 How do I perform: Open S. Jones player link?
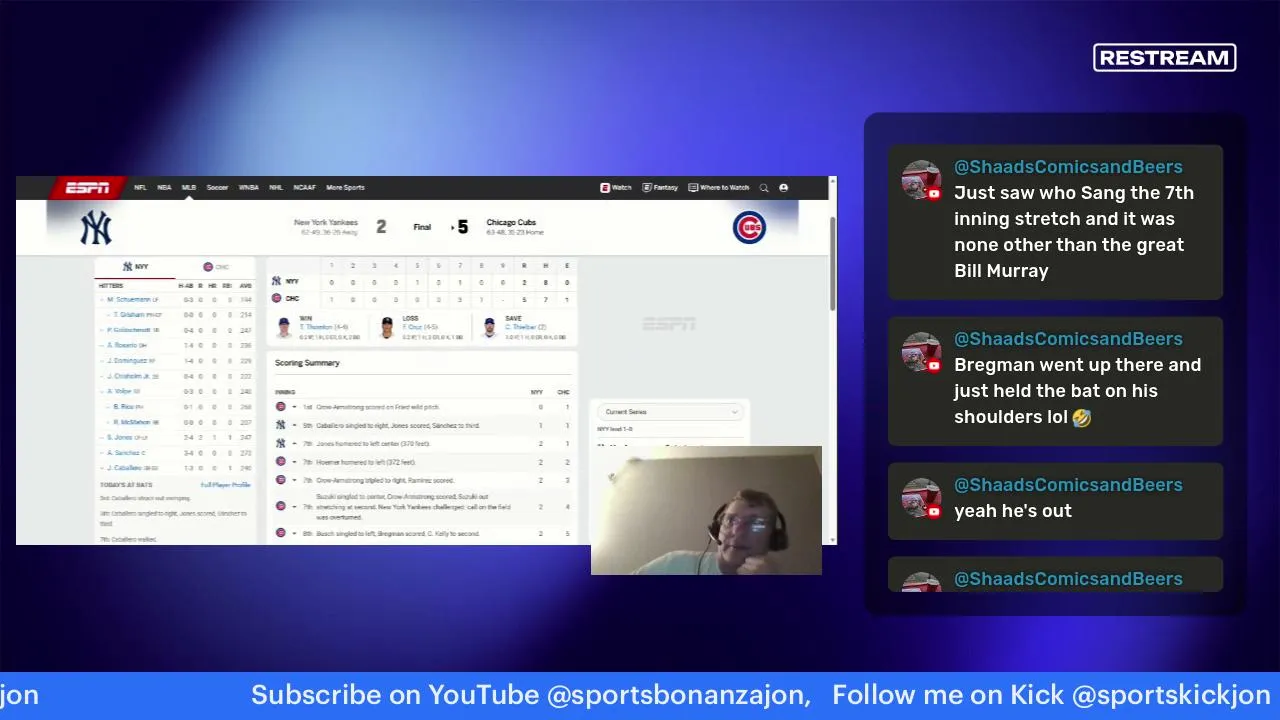tap(120, 437)
